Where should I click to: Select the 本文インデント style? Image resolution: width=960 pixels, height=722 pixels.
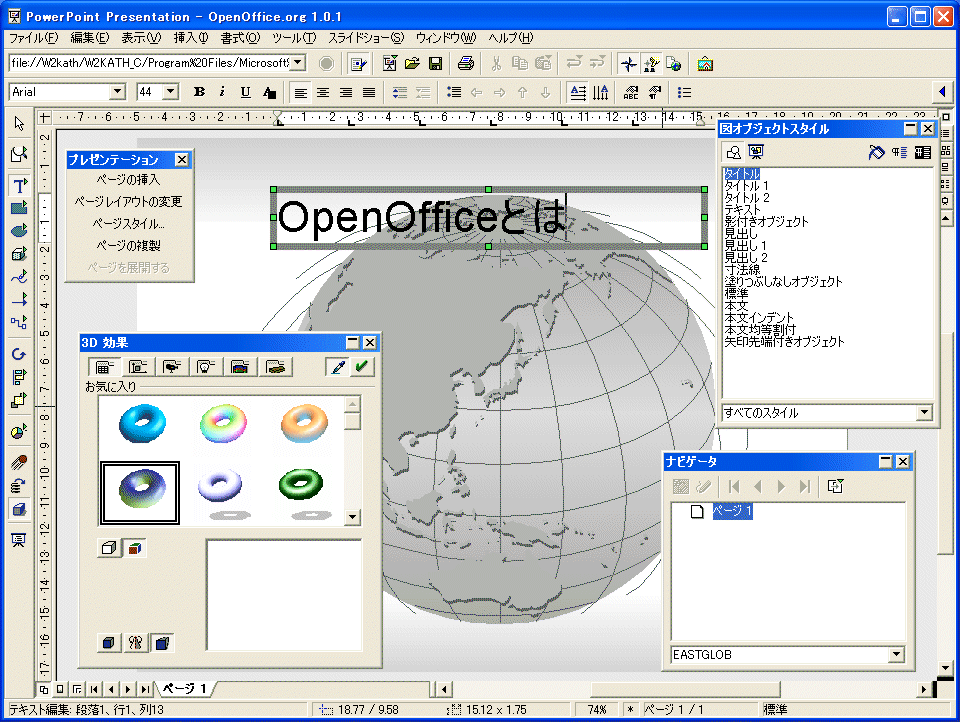point(759,317)
